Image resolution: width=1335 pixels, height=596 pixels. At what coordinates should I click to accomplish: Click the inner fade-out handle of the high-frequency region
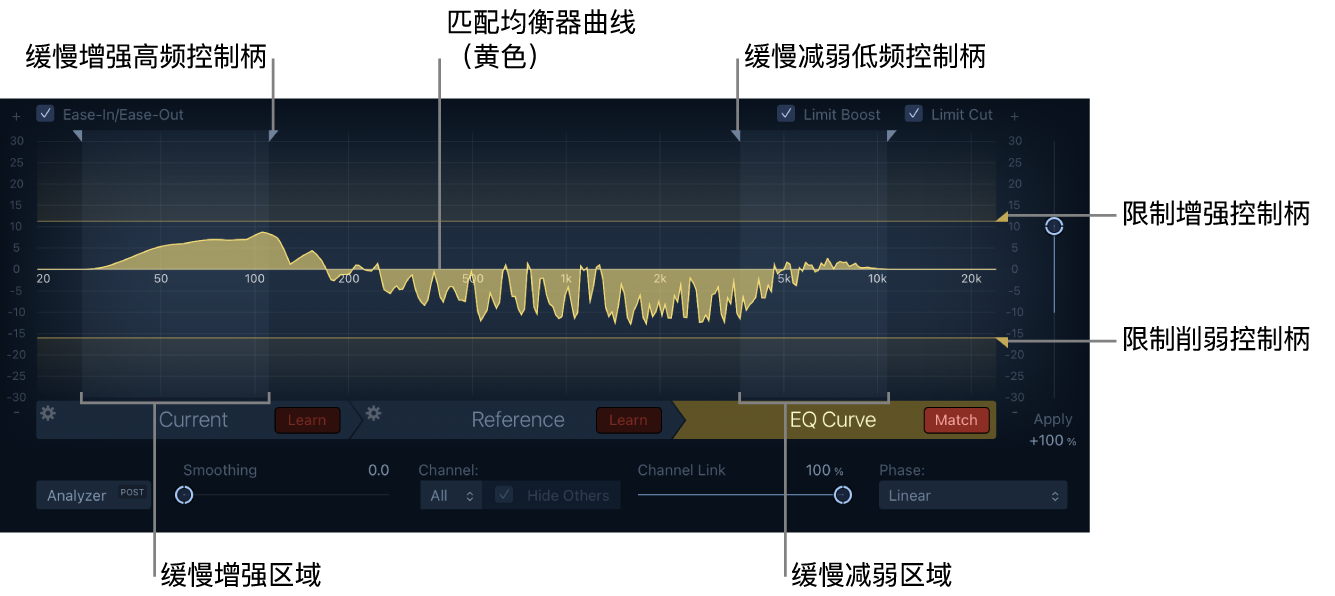click(x=736, y=135)
